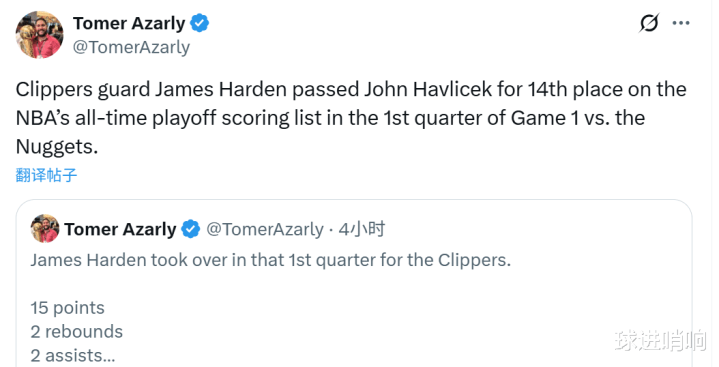The height and width of the screenshot is (367, 719).
Task: Click the blue verified badge beside Tomer Azarly
Action: point(199,23)
